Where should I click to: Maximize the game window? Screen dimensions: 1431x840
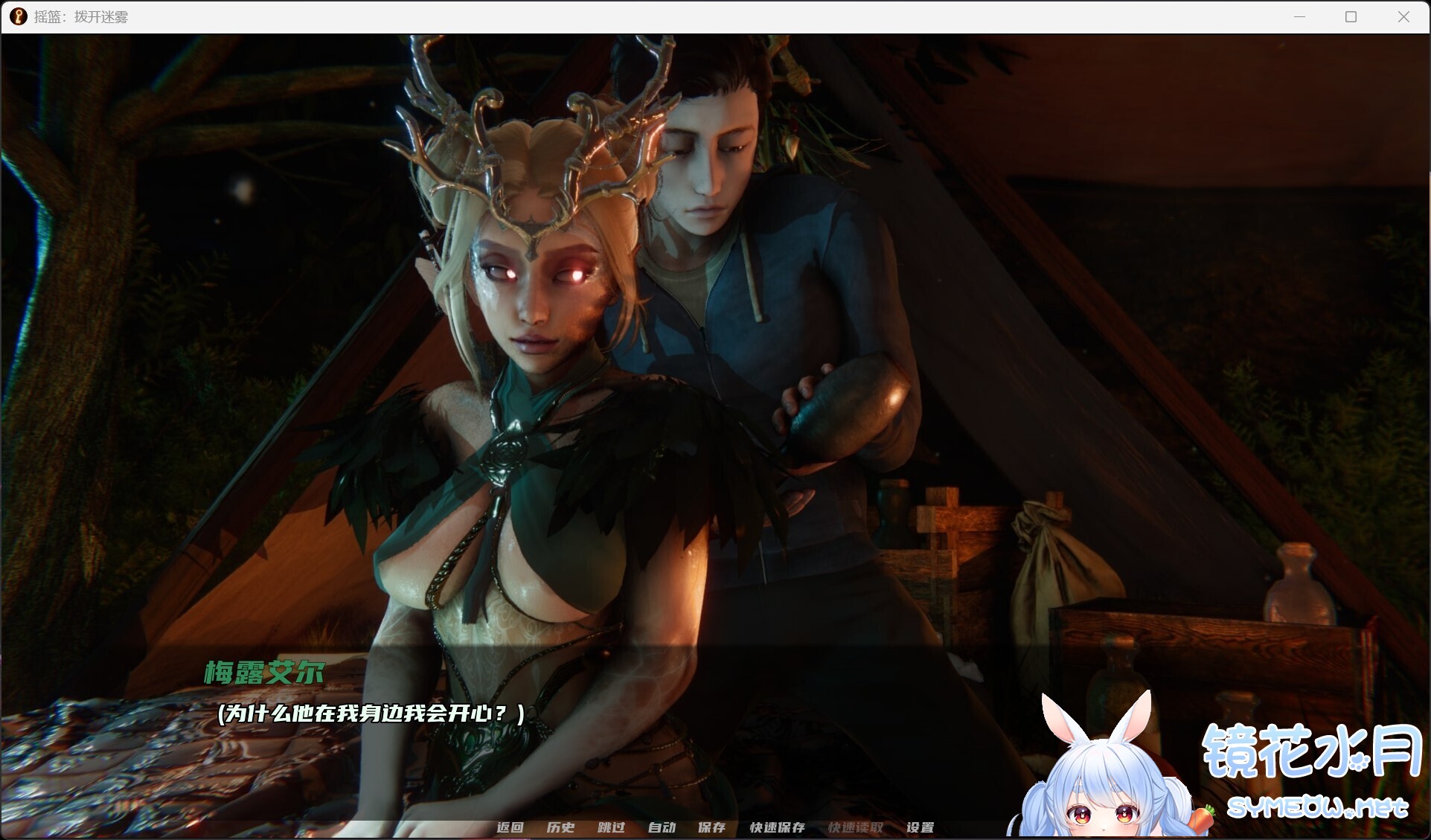point(1351,16)
